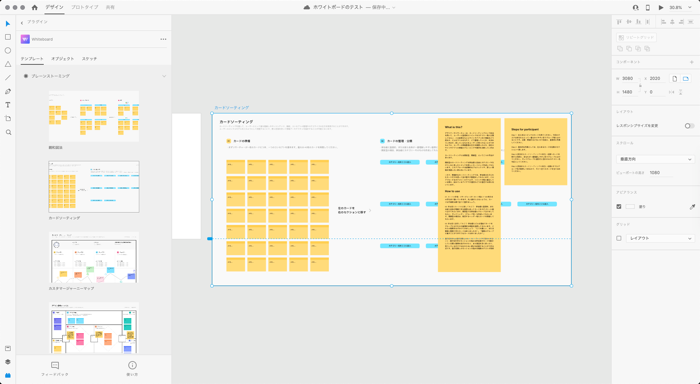Uncheck the fill checkbox
The height and width of the screenshot is (384, 700).
pos(619,207)
